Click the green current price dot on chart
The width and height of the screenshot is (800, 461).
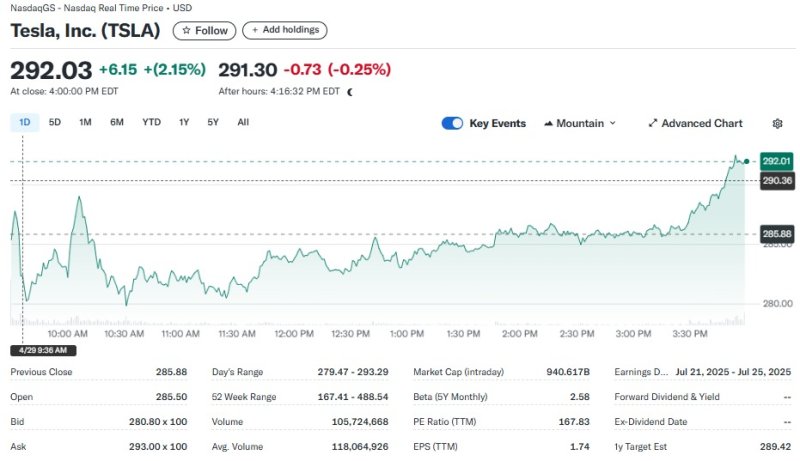(746, 161)
